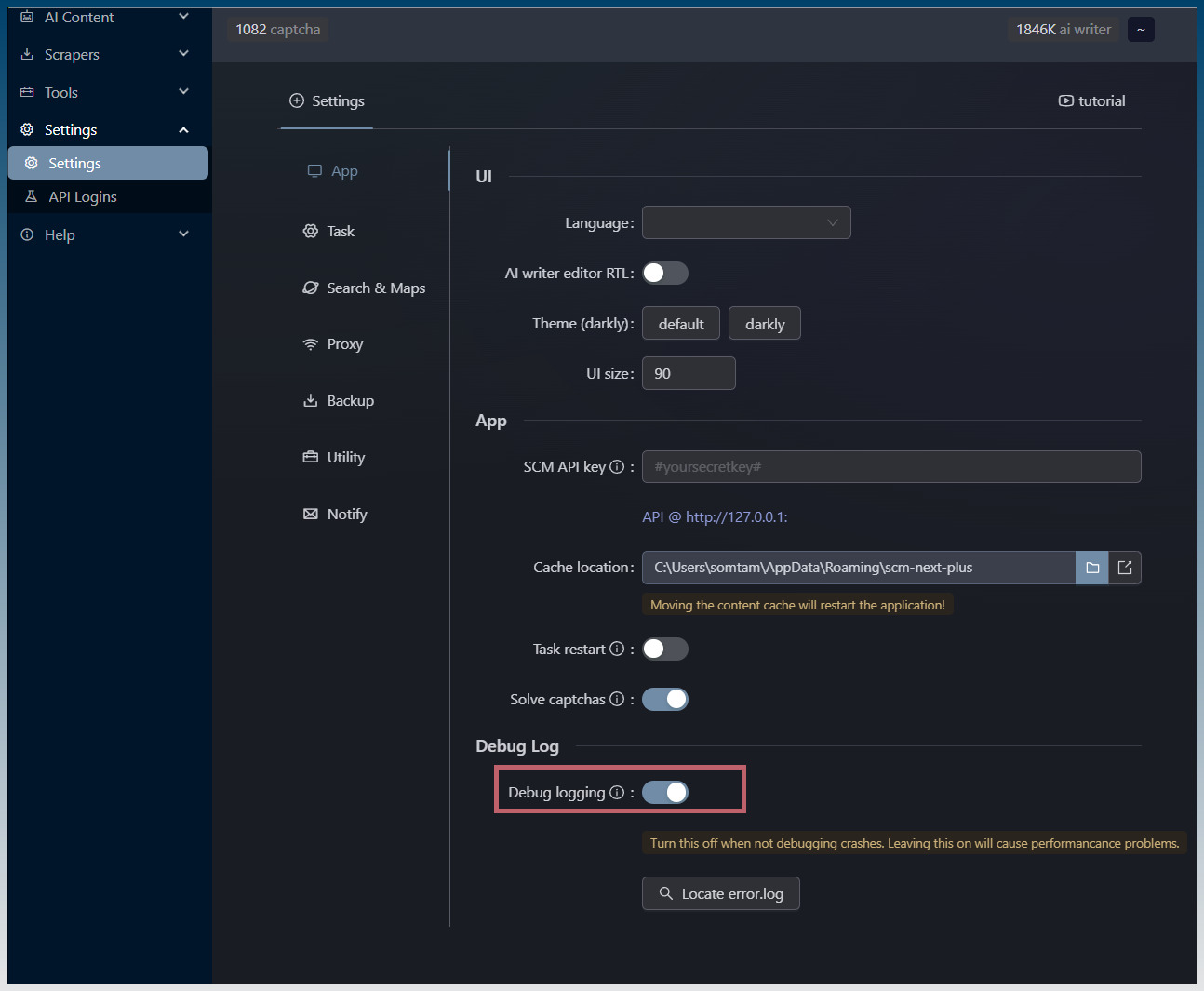The height and width of the screenshot is (991, 1204).
Task: Click the info icon next to Task restart
Action: coord(617,650)
